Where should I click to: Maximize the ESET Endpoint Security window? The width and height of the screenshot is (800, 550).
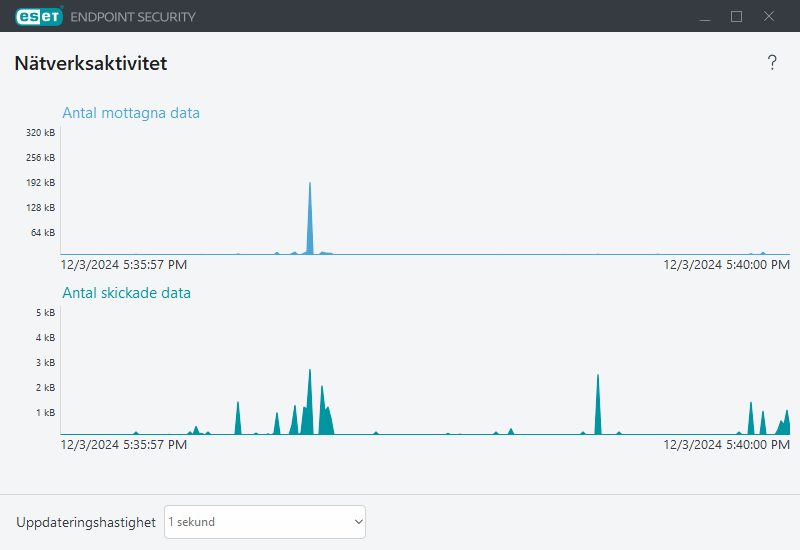click(x=737, y=16)
